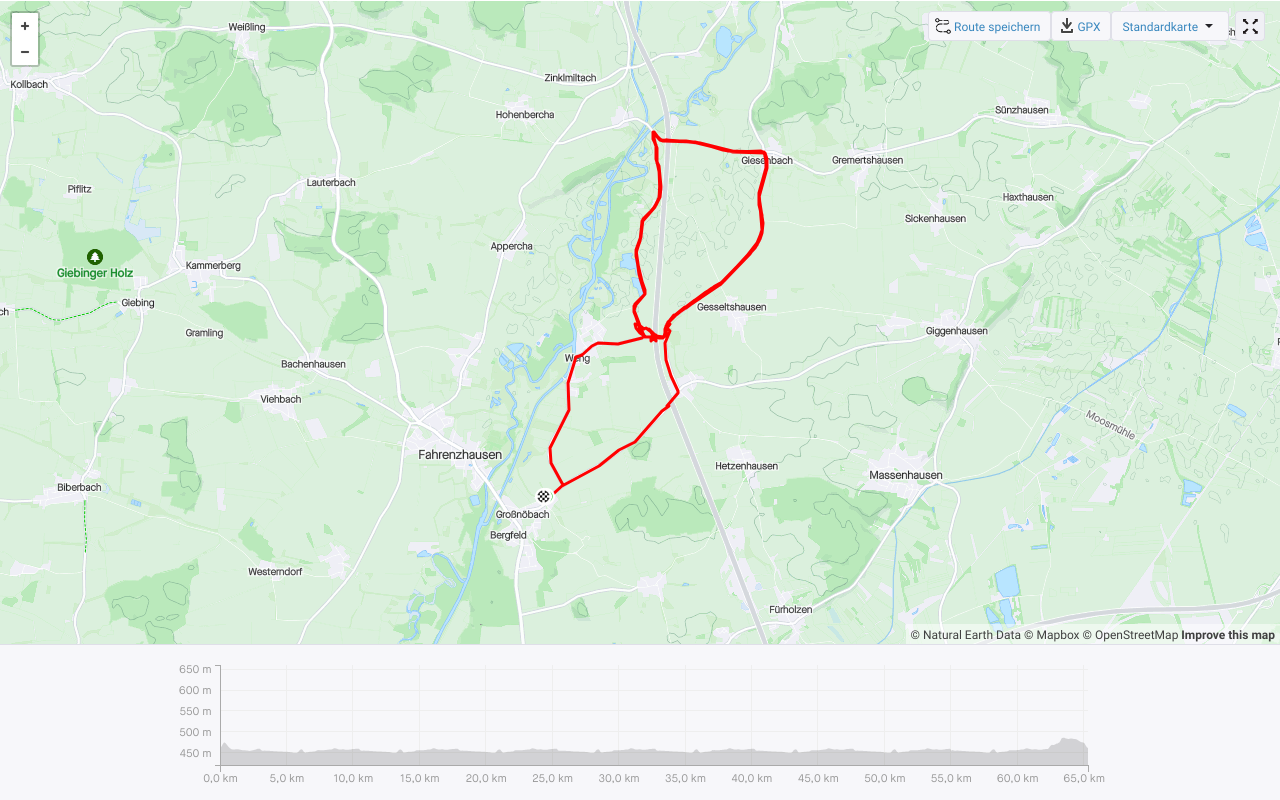Click the Massenhausen town label
The height and width of the screenshot is (800, 1280).
coord(906,475)
